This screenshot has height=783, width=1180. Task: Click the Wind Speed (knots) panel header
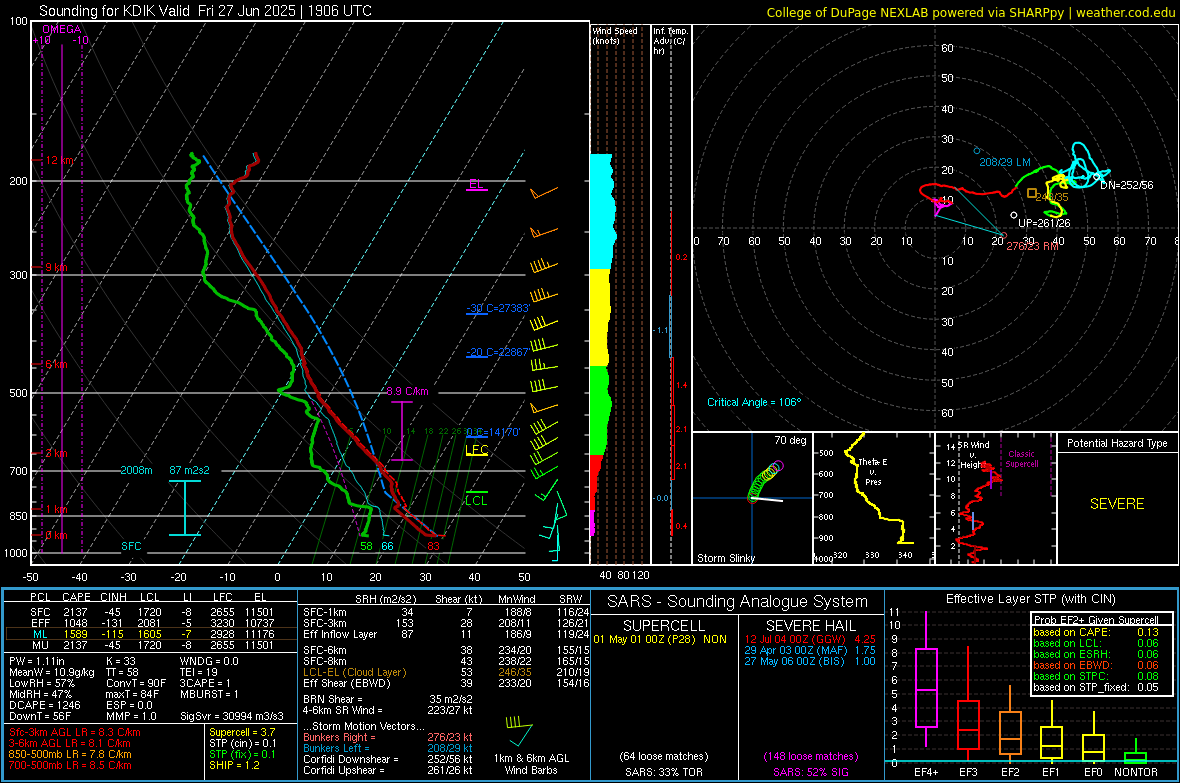pos(615,35)
